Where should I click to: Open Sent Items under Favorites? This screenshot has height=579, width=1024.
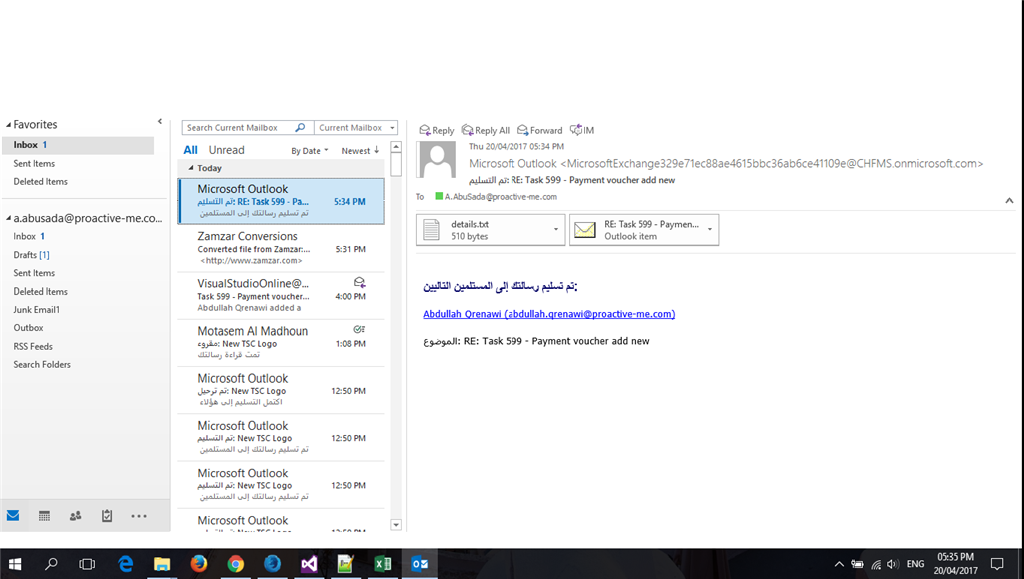[34, 164]
